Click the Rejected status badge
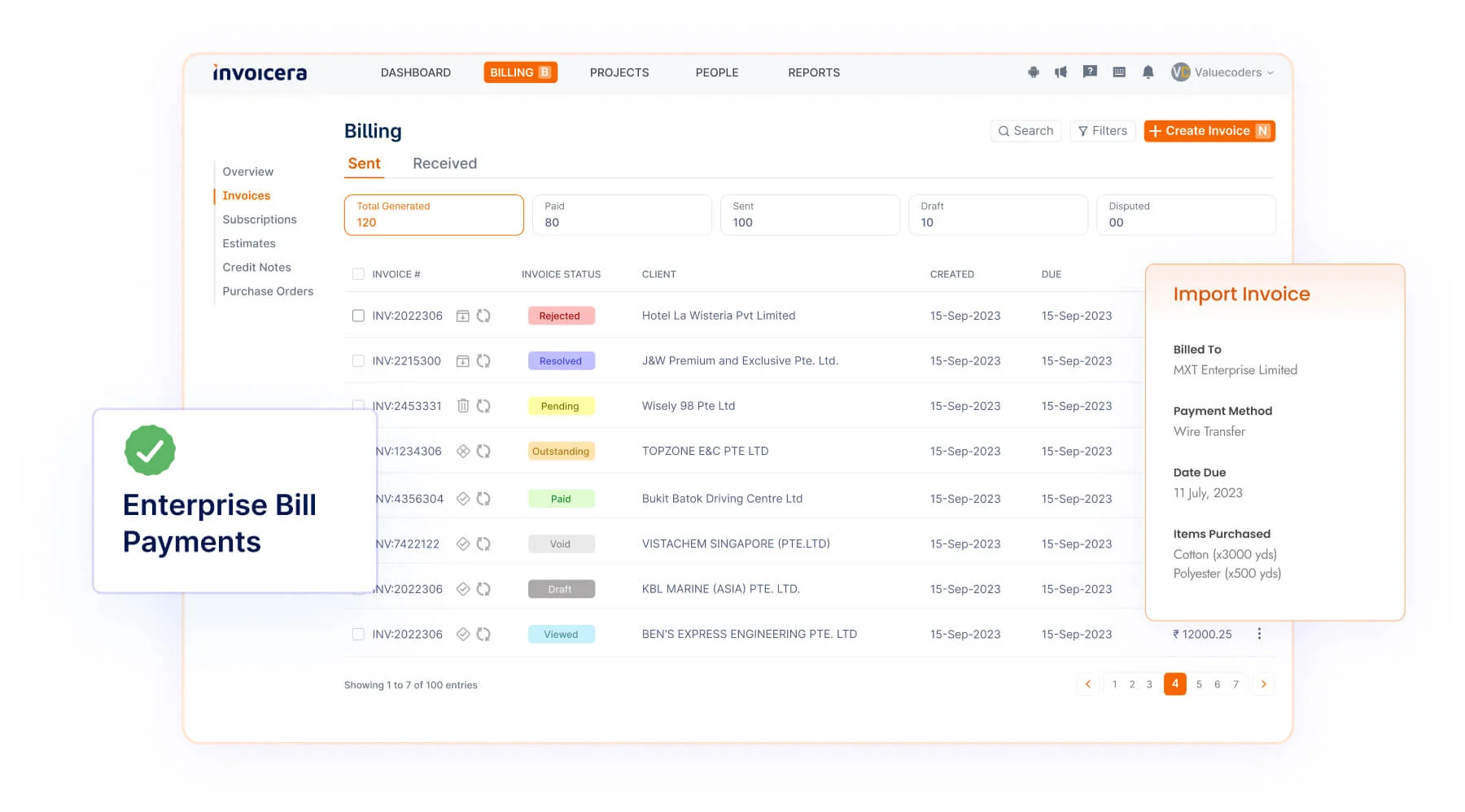The height and width of the screenshot is (812, 1465). pyautogui.click(x=561, y=316)
